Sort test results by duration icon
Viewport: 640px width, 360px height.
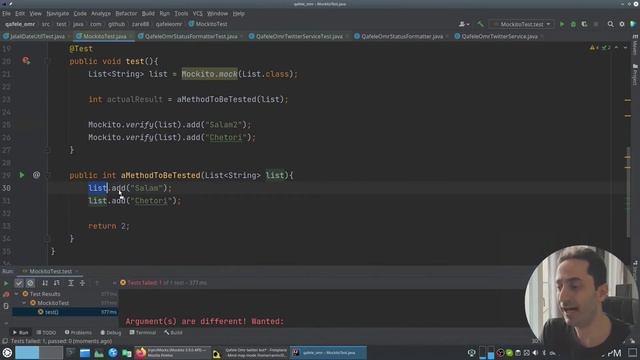click(56, 283)
